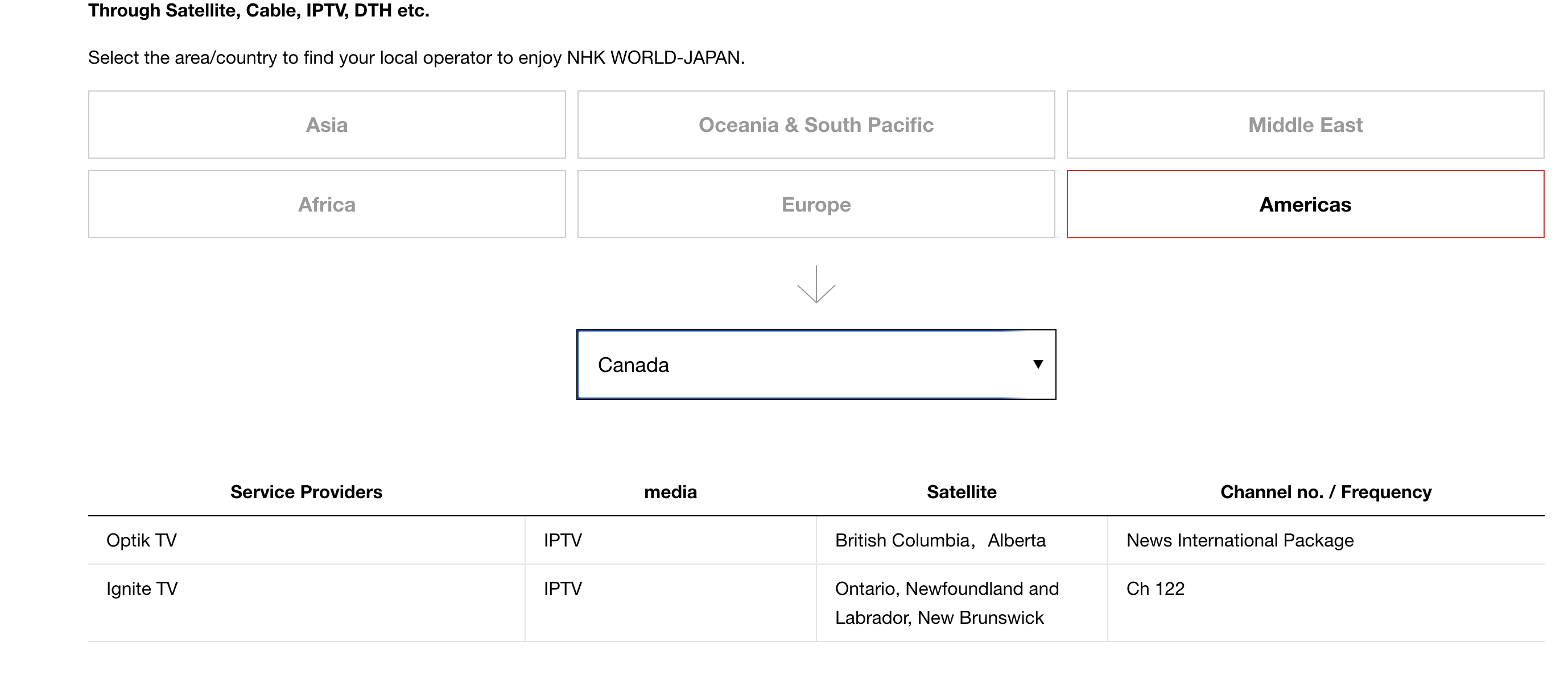Select the Optik TV provider entry
Screen dimensions: 1568x679
coord(142,540)
